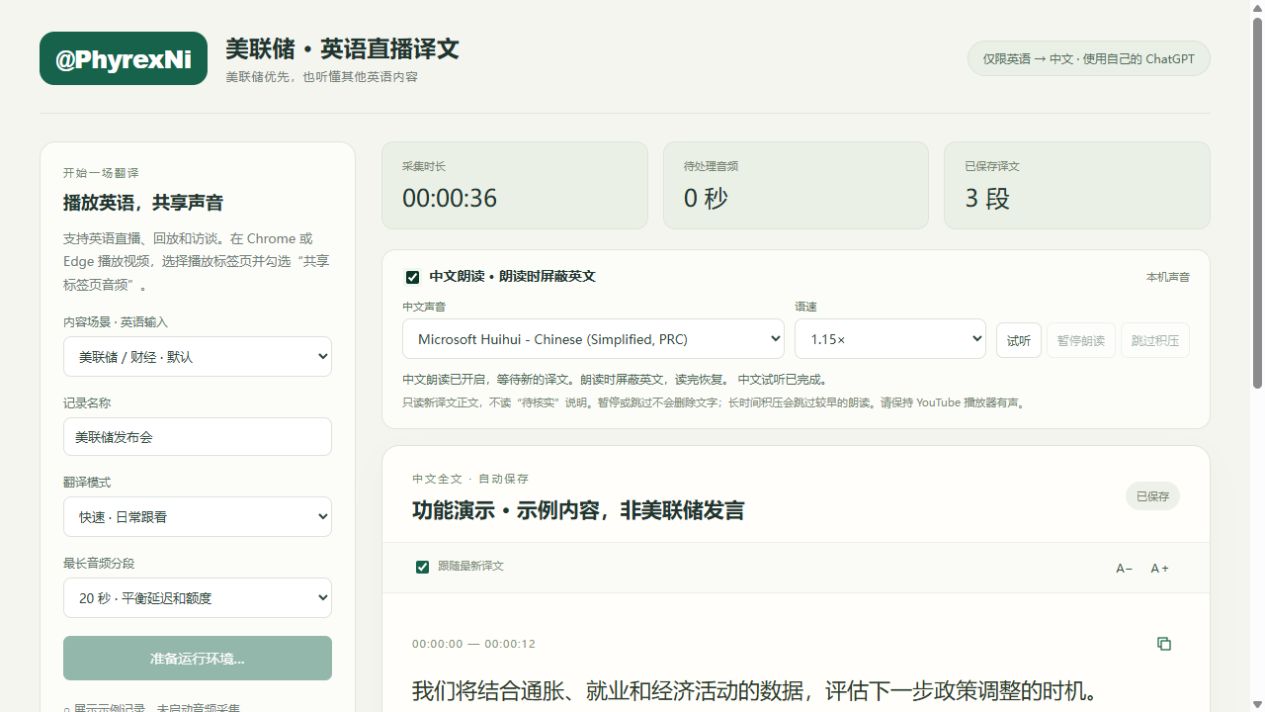Click the 采集时长 00:00:36 value
Viewport: 1265px width, 712px height.
[x=450, y=198]
